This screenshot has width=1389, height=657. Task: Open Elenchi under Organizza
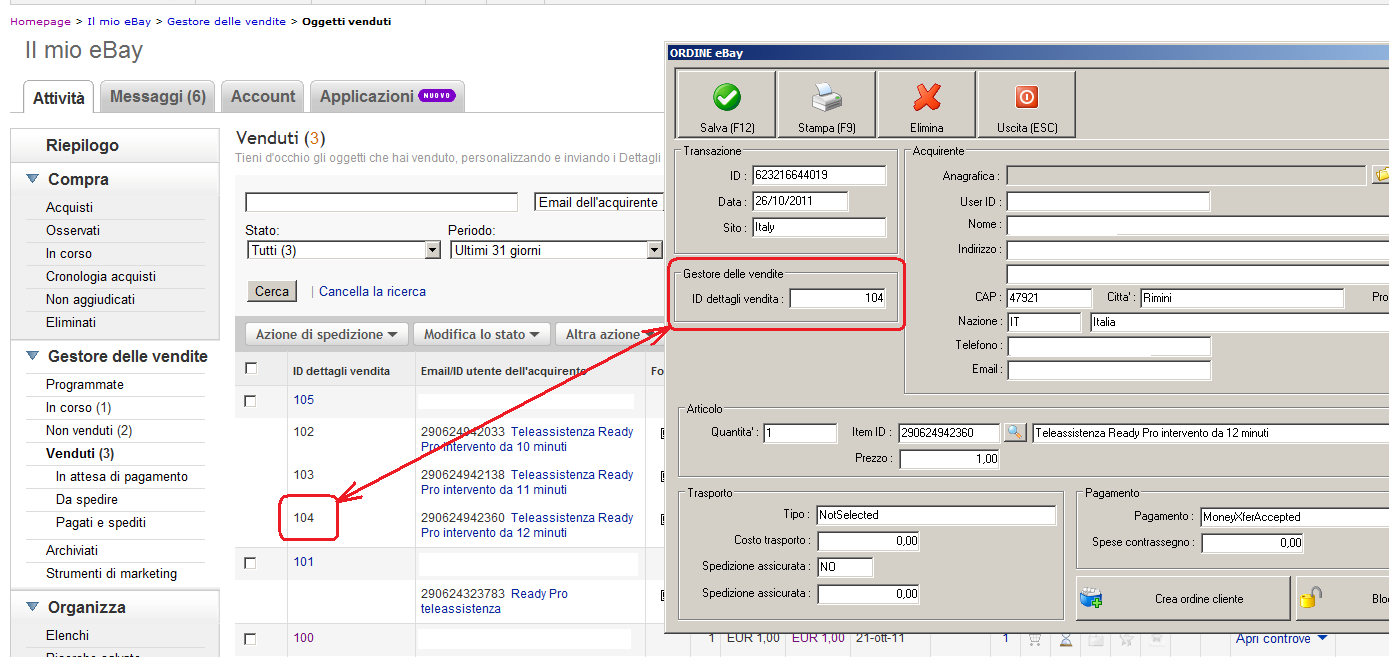[67, 635]
